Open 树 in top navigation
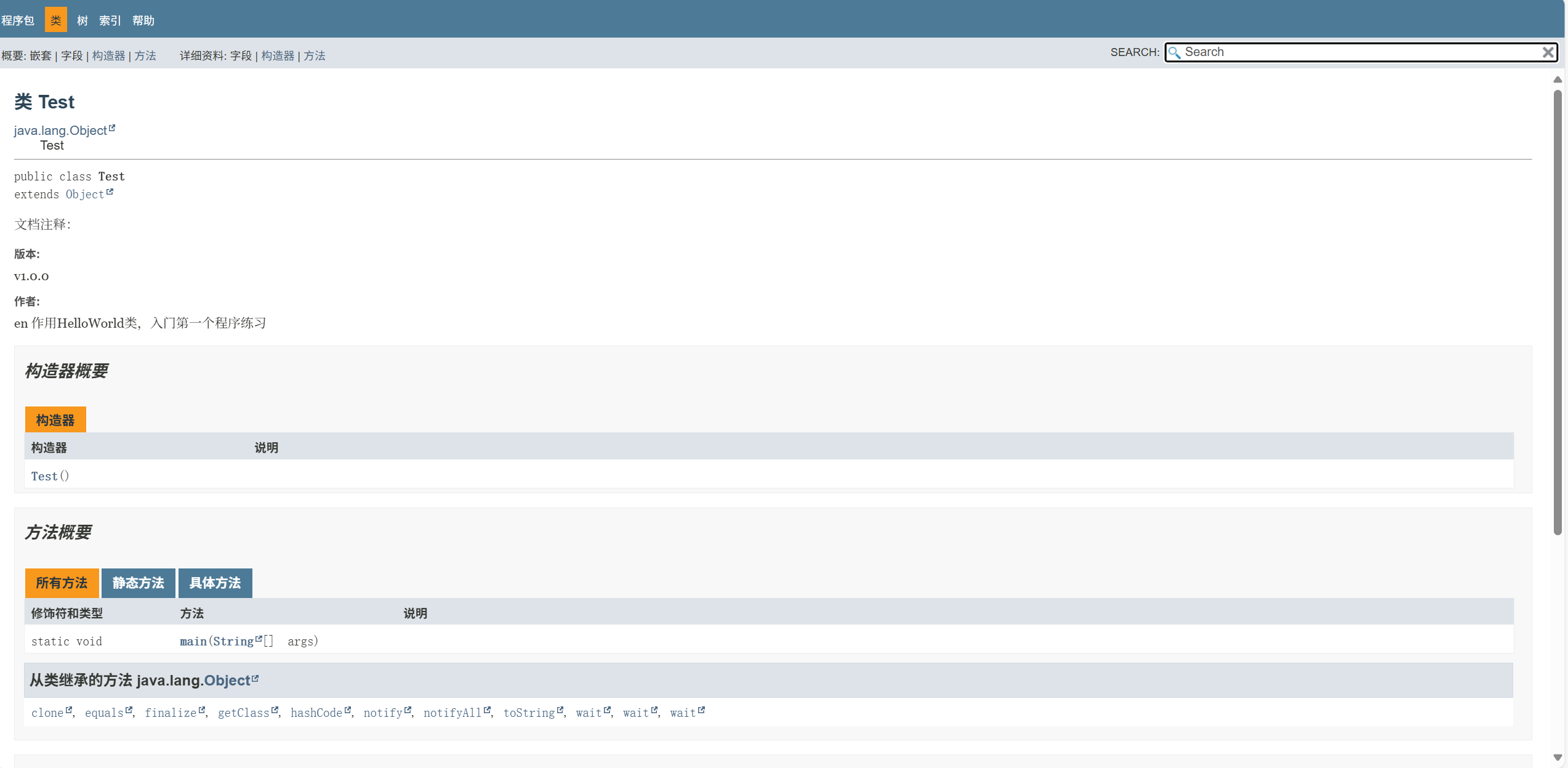This screenshot has width=1568, height=768. point(82,20)
